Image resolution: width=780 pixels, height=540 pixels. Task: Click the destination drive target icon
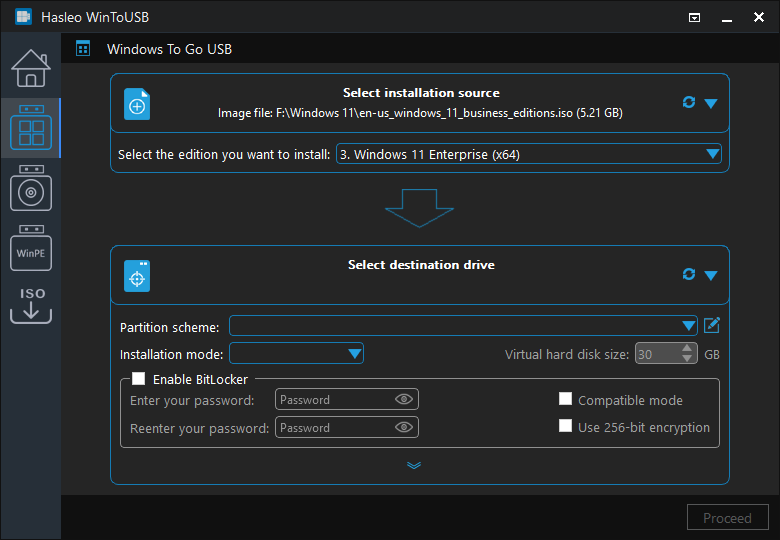pyautogui.click(x=137, y=276)
